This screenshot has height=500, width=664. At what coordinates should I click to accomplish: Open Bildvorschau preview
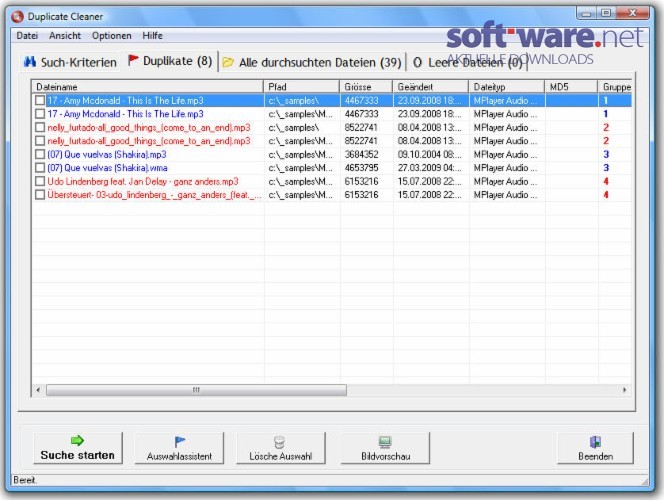(x=385, y=448)
